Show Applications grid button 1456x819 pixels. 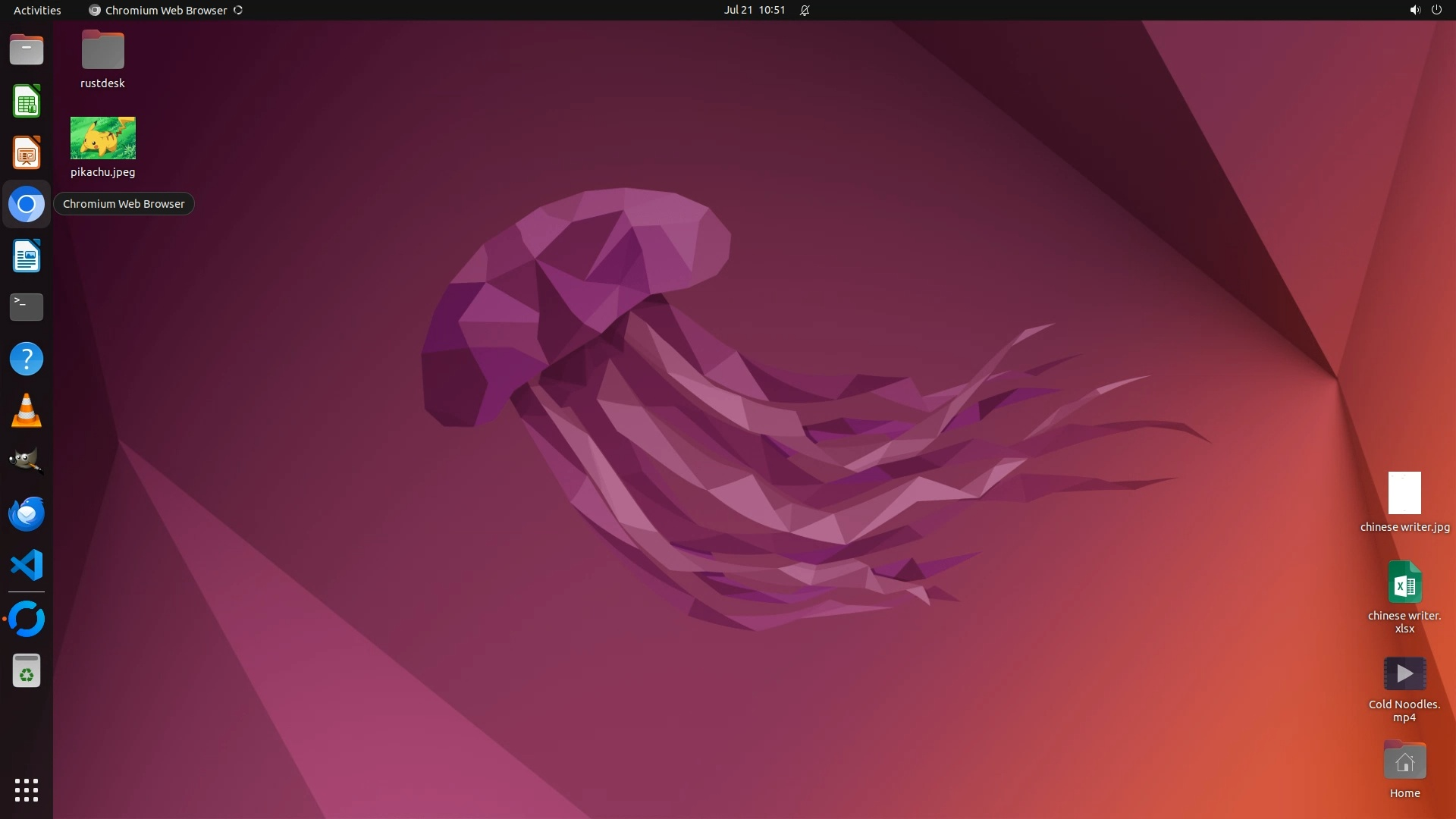[27, 790]
